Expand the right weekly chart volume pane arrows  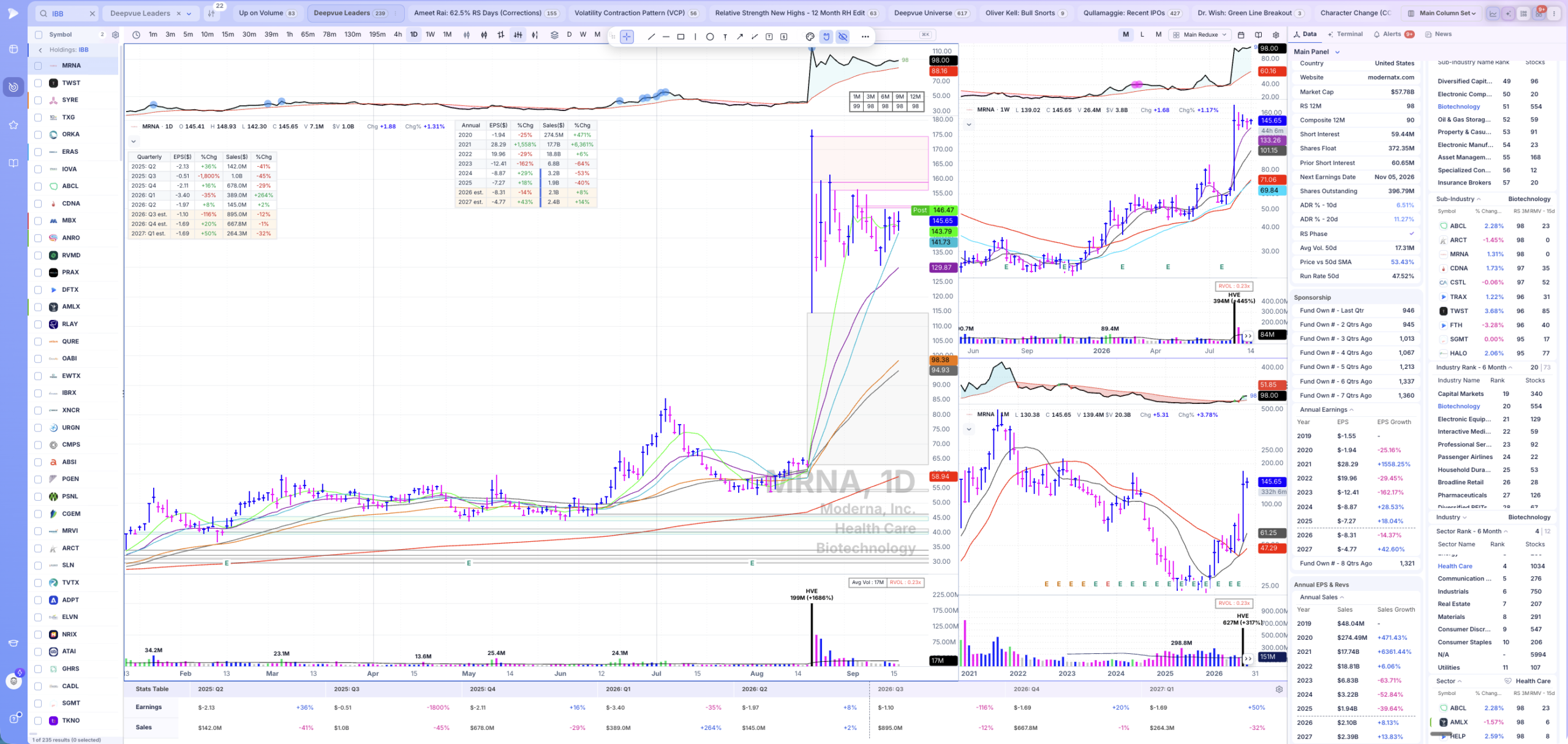click(x=1247, y=336)
